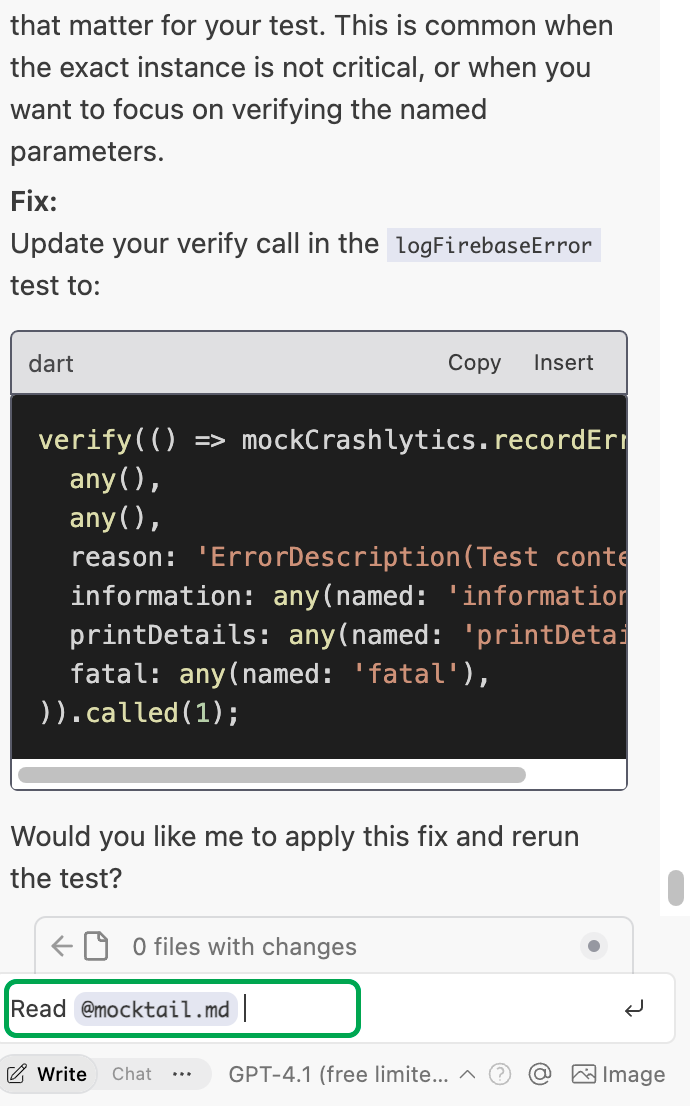Image resolution: width=690 pixels, height=1106 pixels.
Task: Click the code block horizontal scrollbar
Action: (x=272, y=774)
